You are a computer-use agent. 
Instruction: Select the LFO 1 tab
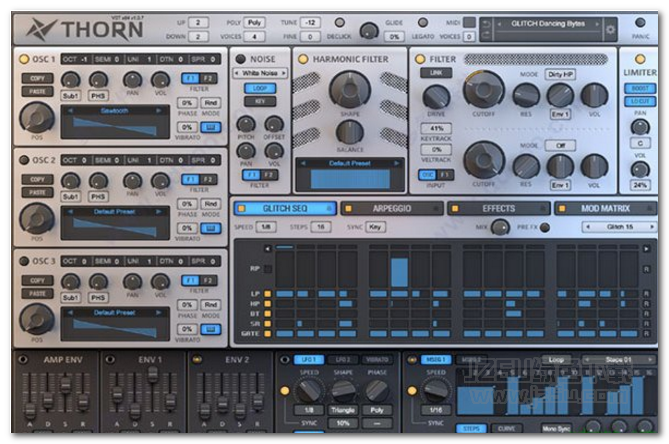[x=309, y=360]
